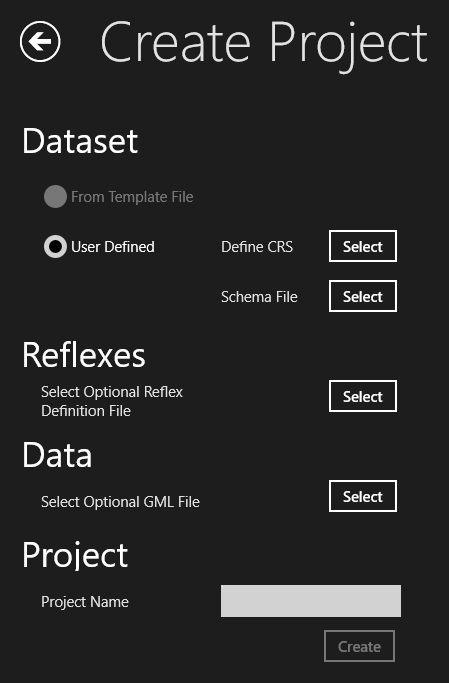
Task: Click the Dataset section heading
Action: click(x=80, y=141)
